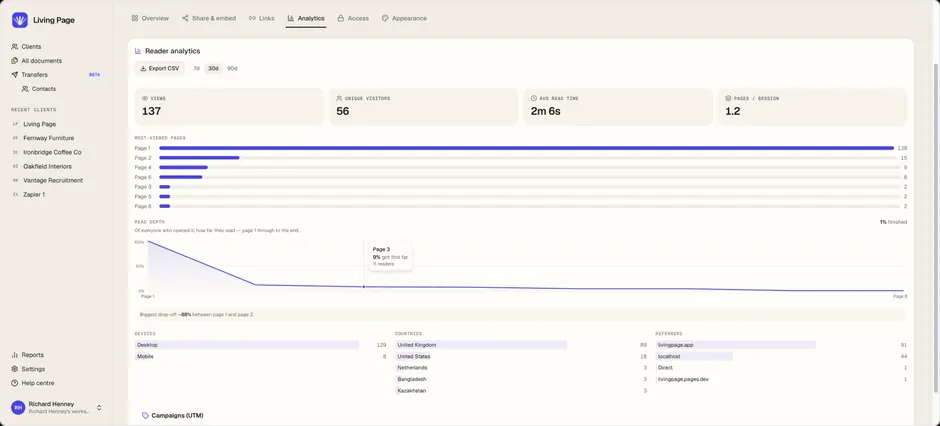Click the Settings gear icon
The width and height of the screenshot is (940, 426).
point(14,369)
